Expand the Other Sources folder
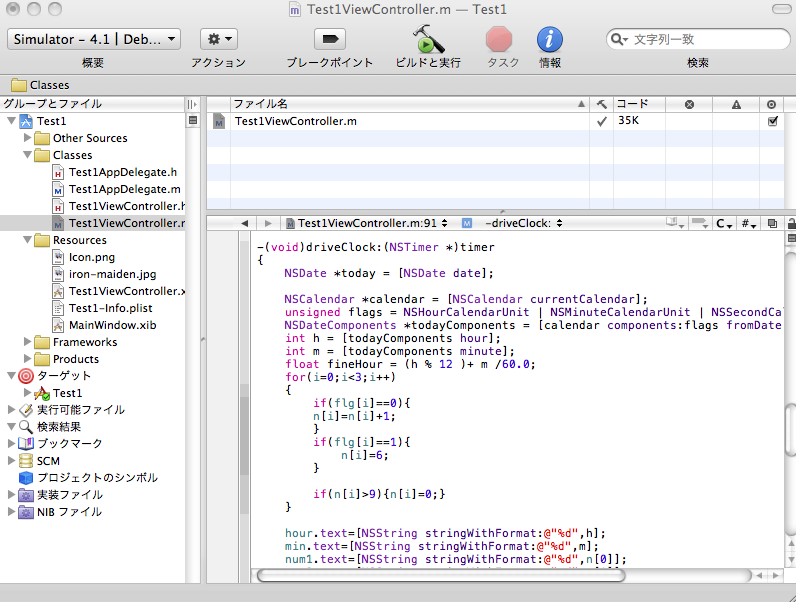The width and height of the screenshot is (796, 602). pos(27,138)
